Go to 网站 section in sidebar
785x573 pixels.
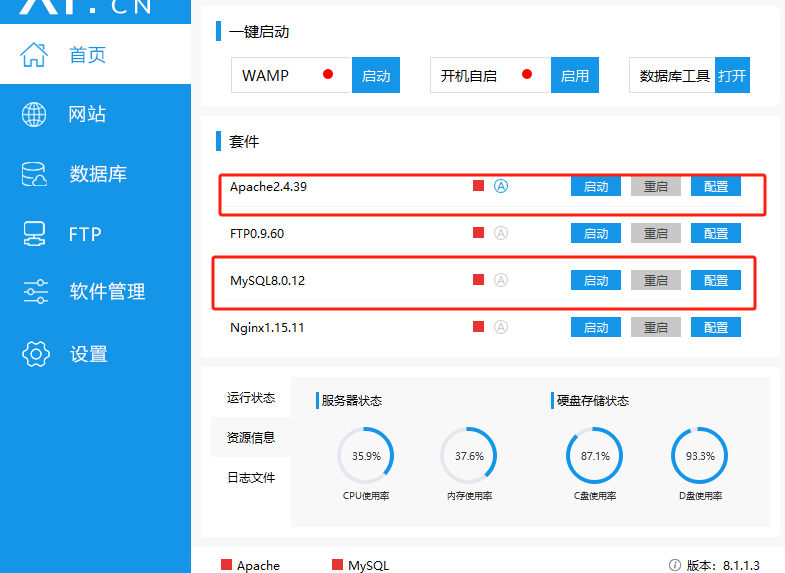95,114
